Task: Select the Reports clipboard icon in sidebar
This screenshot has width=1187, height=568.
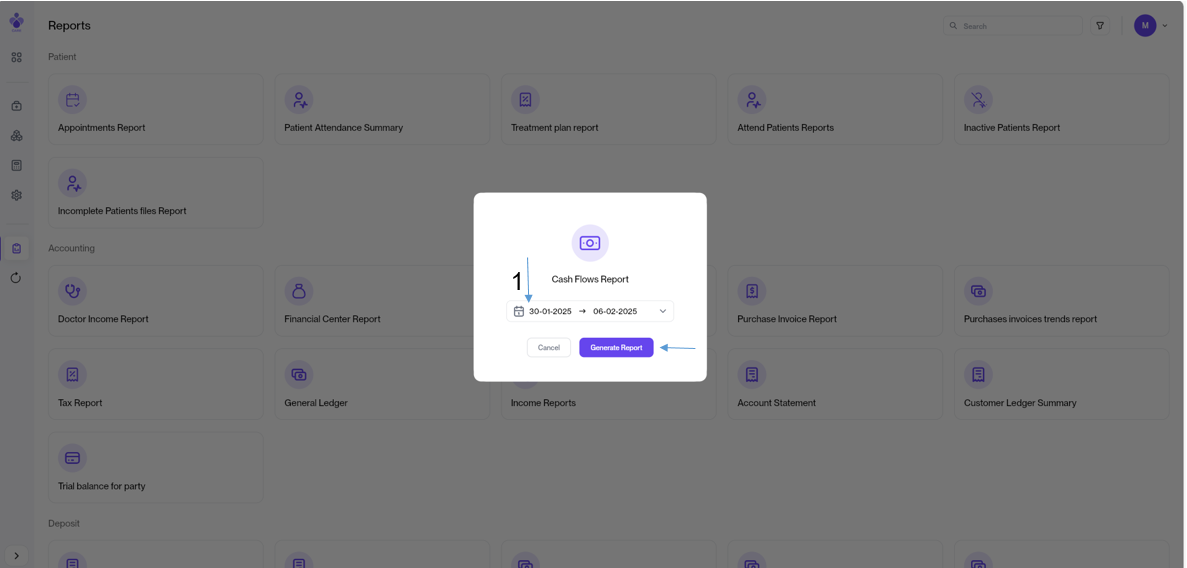Action: tap(16, 249)
